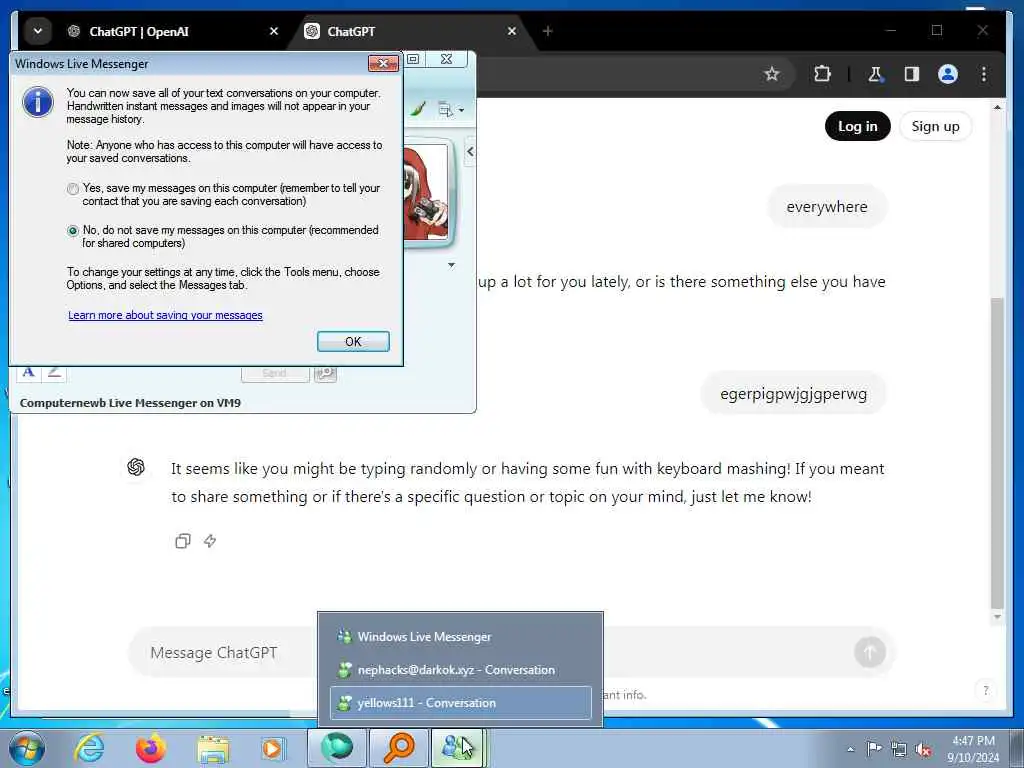
Task: Click the orange magnifier taskbar icon
Action: click(398, 748)
